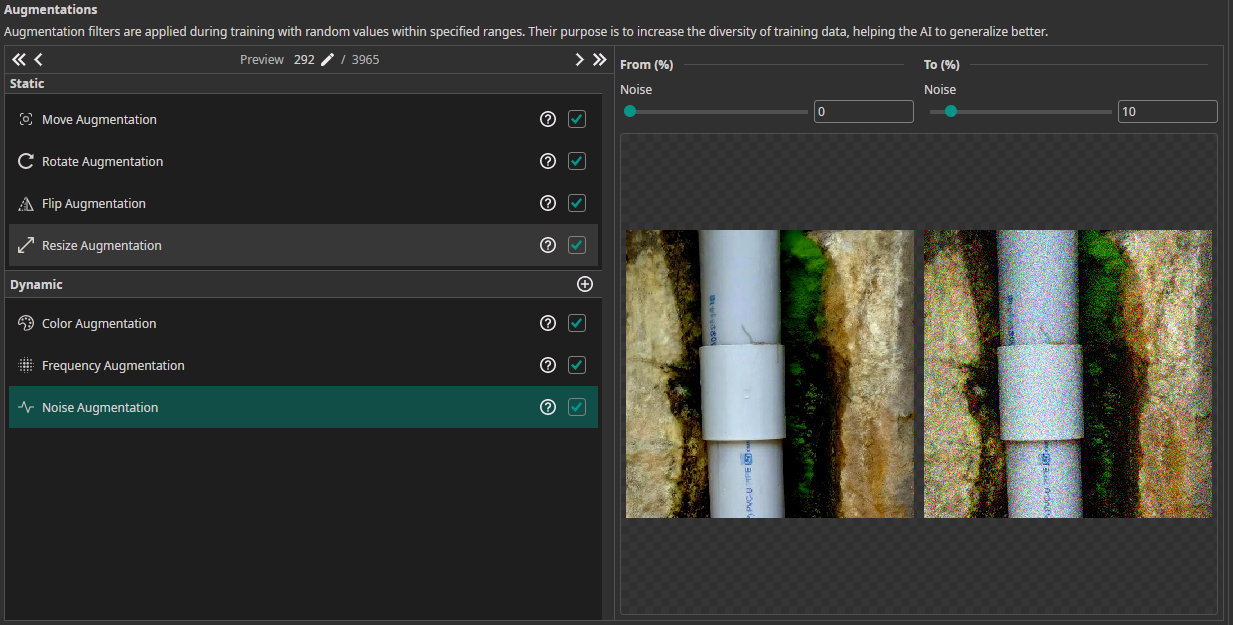
Task: Click the pencil icon to edit preview number
Action: (x=327, y=60)
